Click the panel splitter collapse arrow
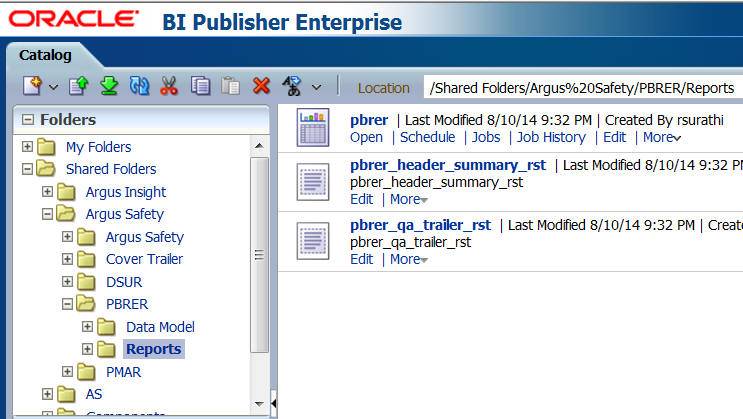The image size is (743, 419). [x=273, y=403]
